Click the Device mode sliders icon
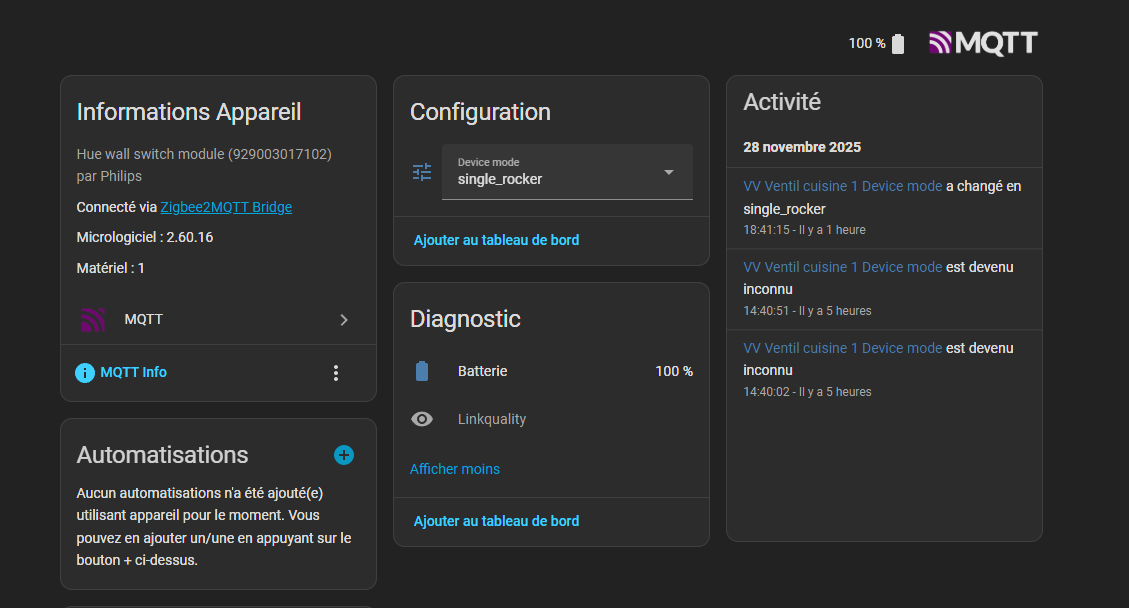The height and width of the screenshot is (608, 1129). 422,172
